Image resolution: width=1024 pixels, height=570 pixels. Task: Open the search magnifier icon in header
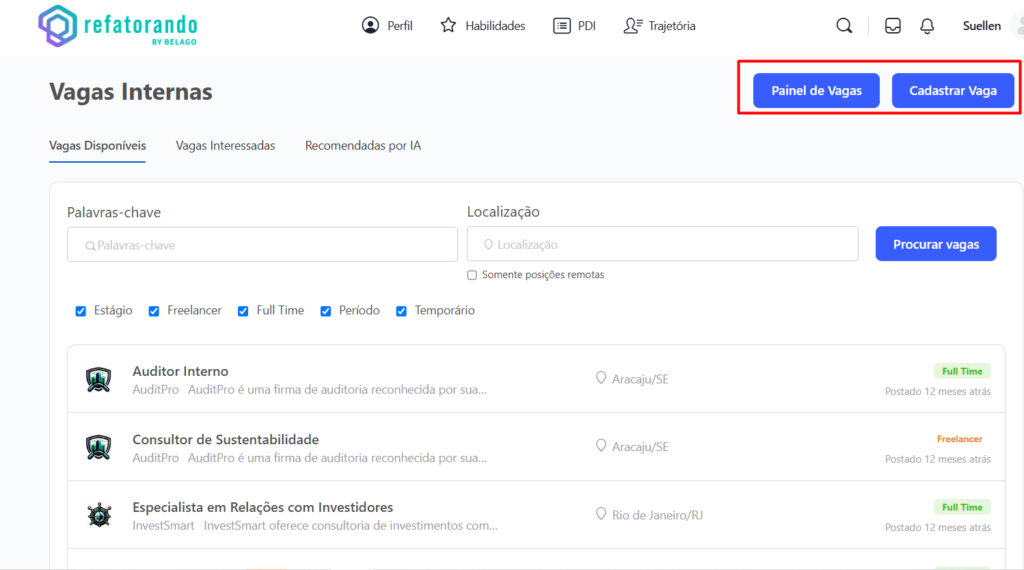pos(844,26)
